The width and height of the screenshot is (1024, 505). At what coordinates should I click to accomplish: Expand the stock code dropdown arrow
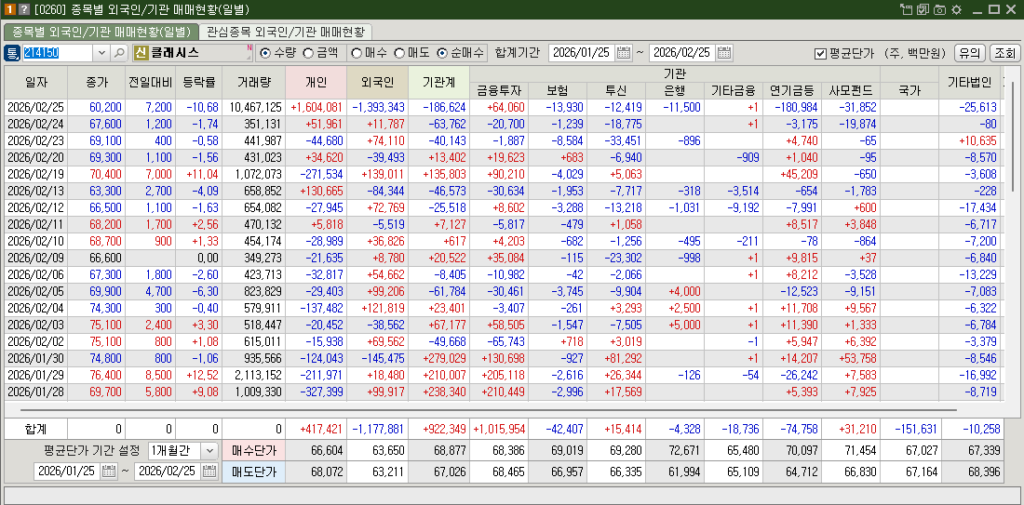(x=103, y=53)
